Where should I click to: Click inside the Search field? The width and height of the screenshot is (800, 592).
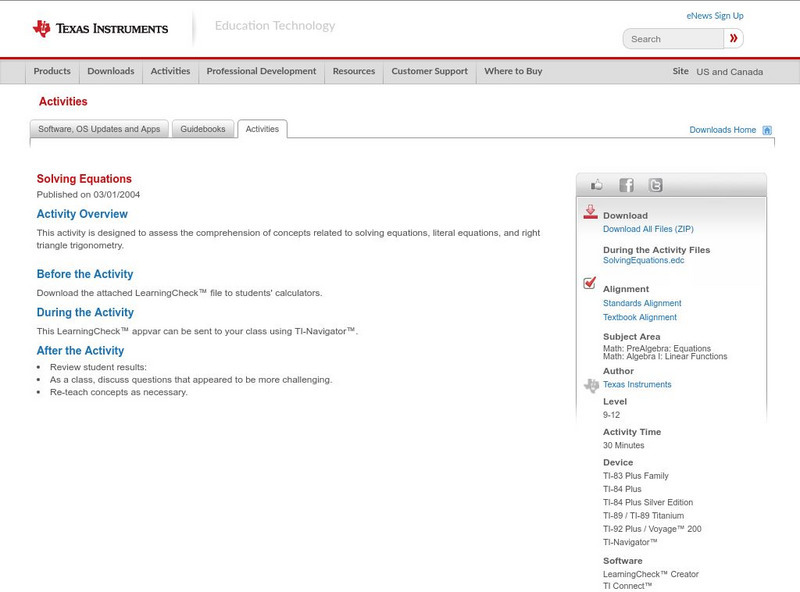coord(672,38)
